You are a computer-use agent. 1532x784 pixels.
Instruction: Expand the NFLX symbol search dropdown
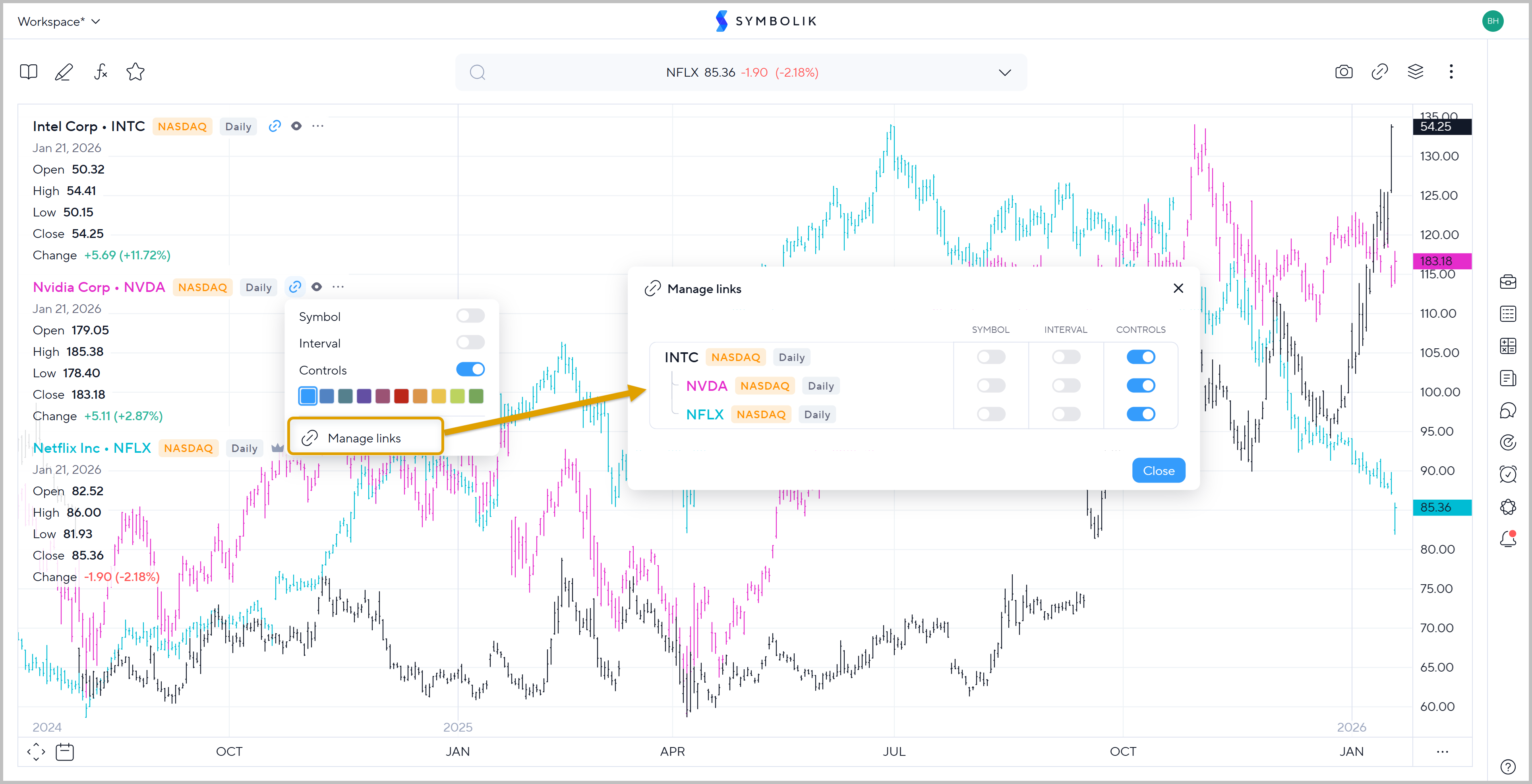click(x=1004, y=73)
